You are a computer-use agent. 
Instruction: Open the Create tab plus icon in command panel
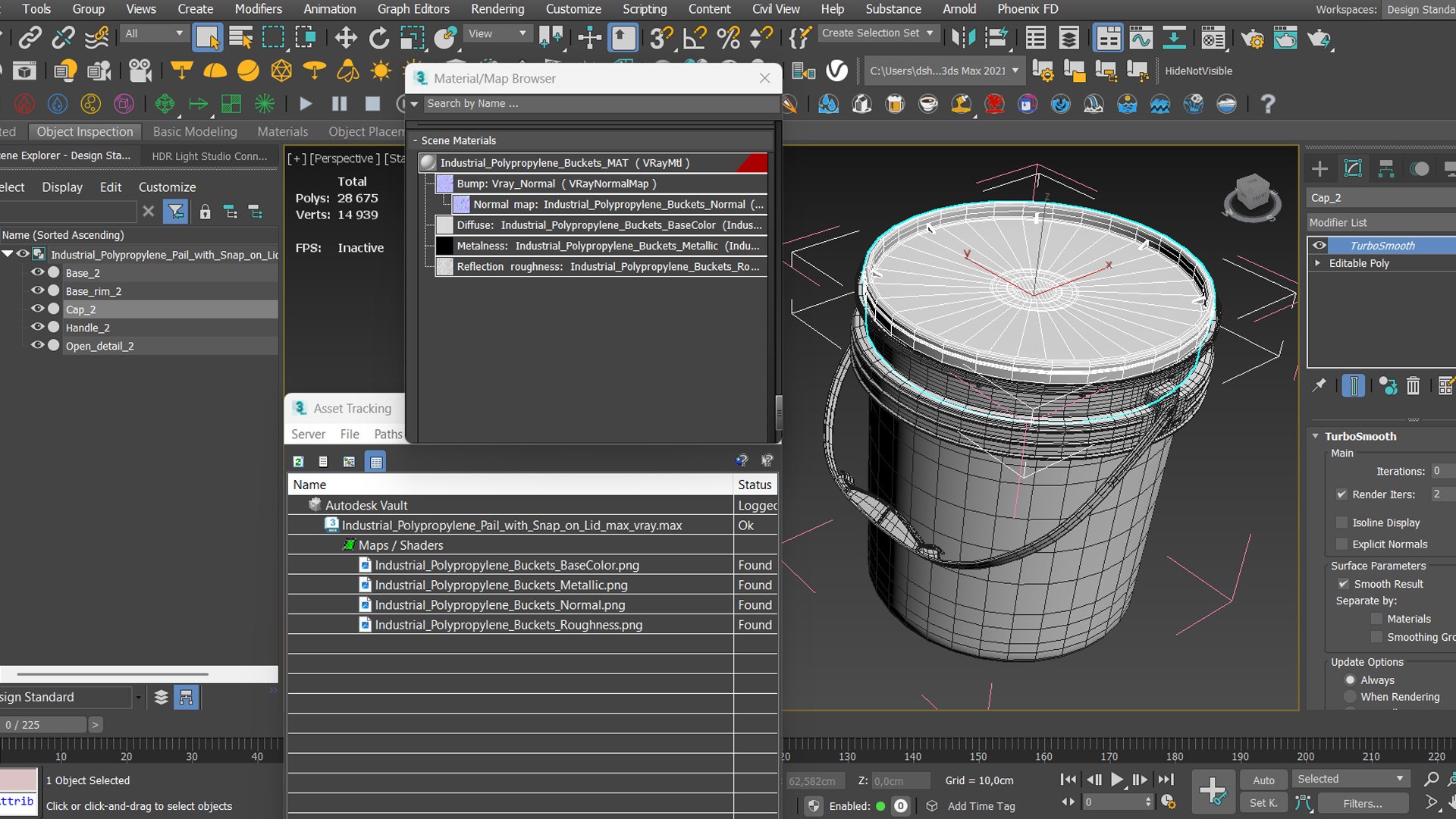pyautogui.click(x=1319, y=168)
